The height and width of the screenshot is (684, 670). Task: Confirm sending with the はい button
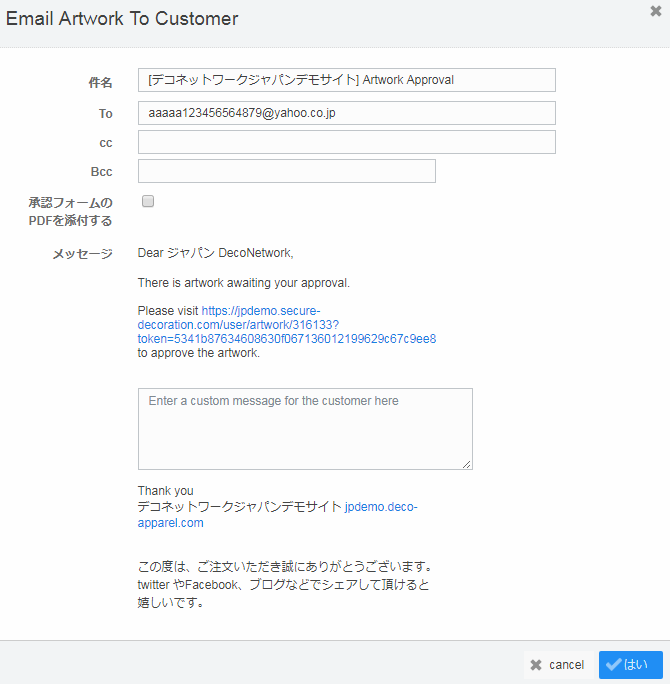click(630, 665)
